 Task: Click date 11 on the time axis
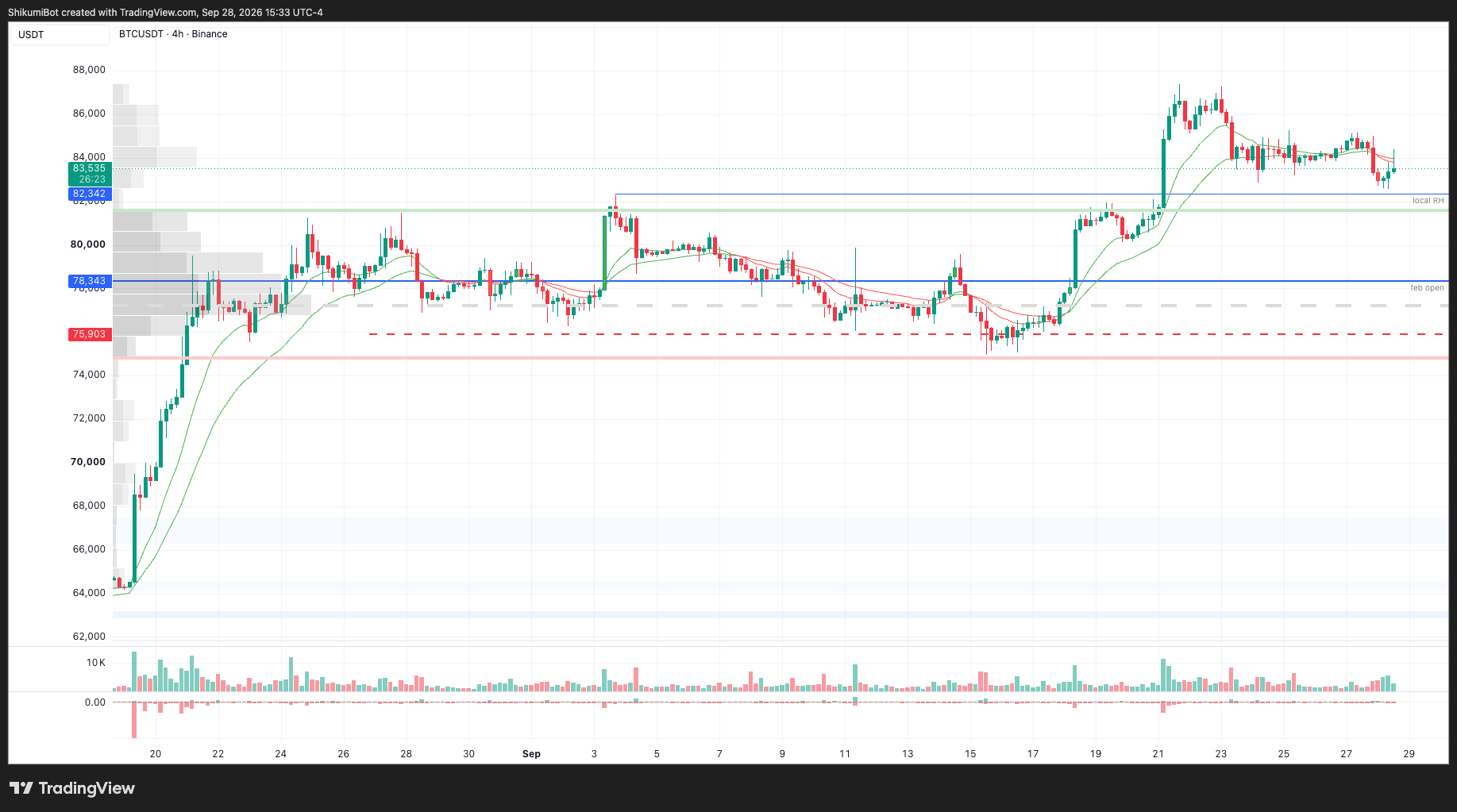point(845,754)
